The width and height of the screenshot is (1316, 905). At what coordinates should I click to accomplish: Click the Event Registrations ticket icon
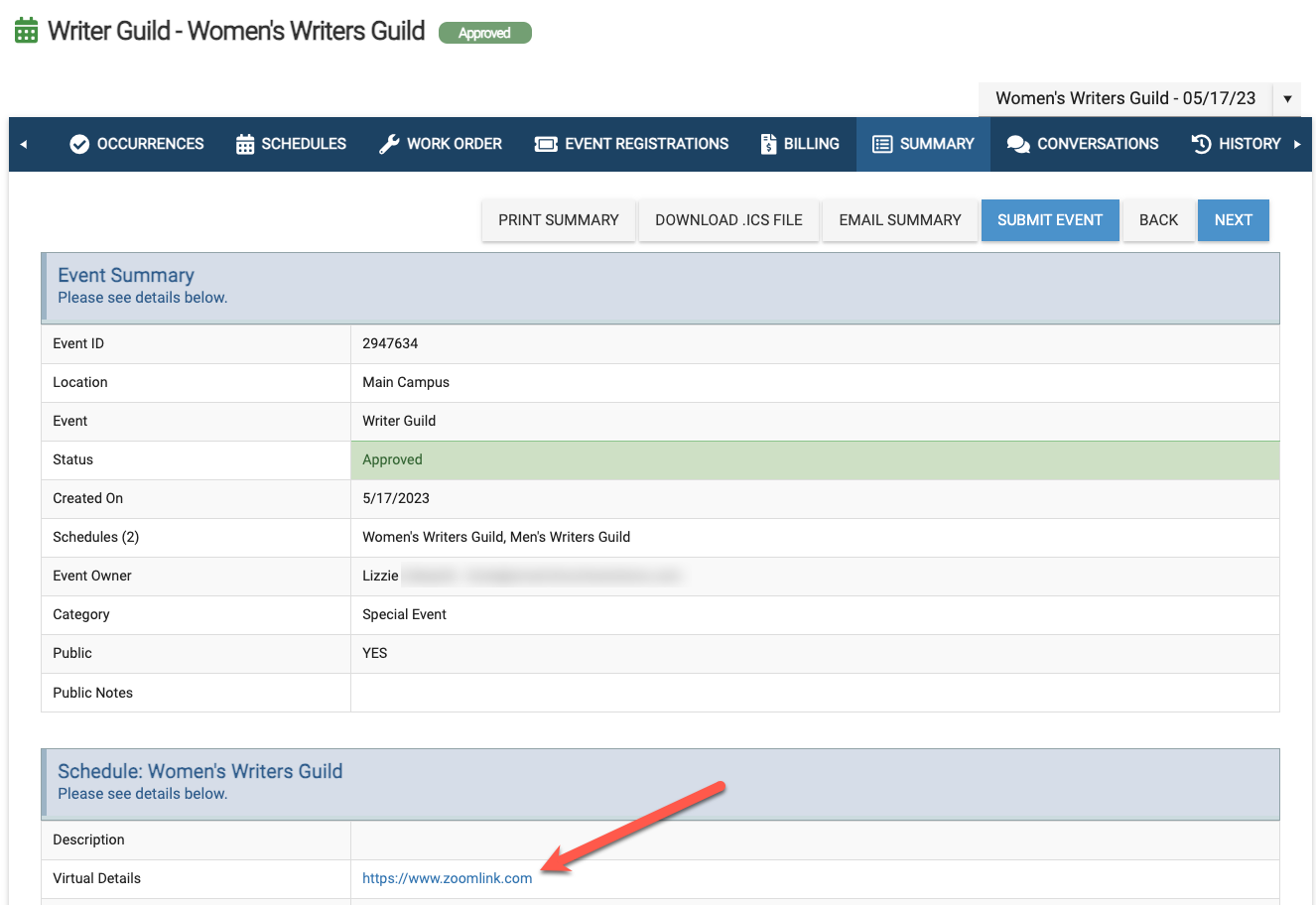click(546, 144)
